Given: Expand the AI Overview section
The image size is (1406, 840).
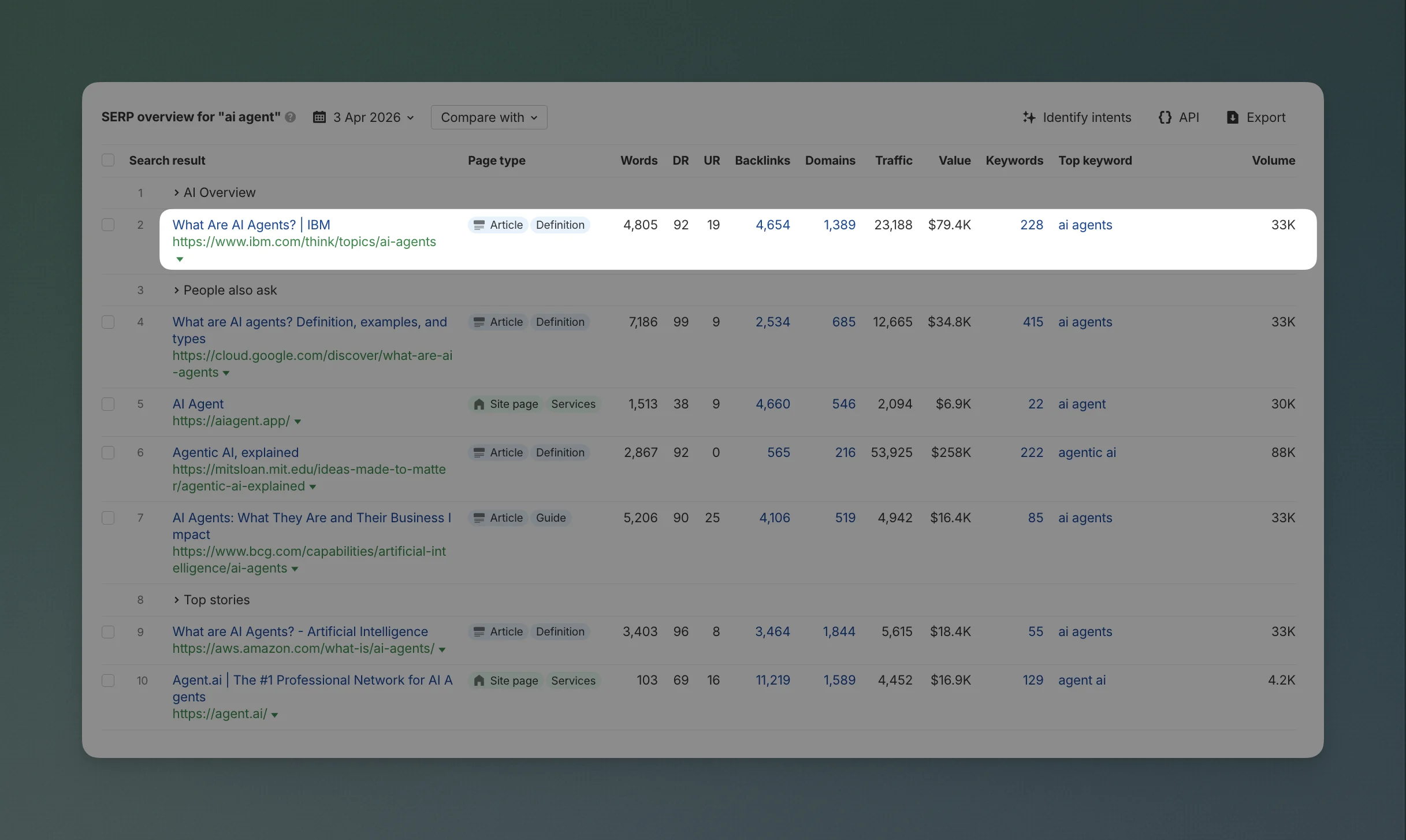Looking at the screenshot, I should [176, 192].
